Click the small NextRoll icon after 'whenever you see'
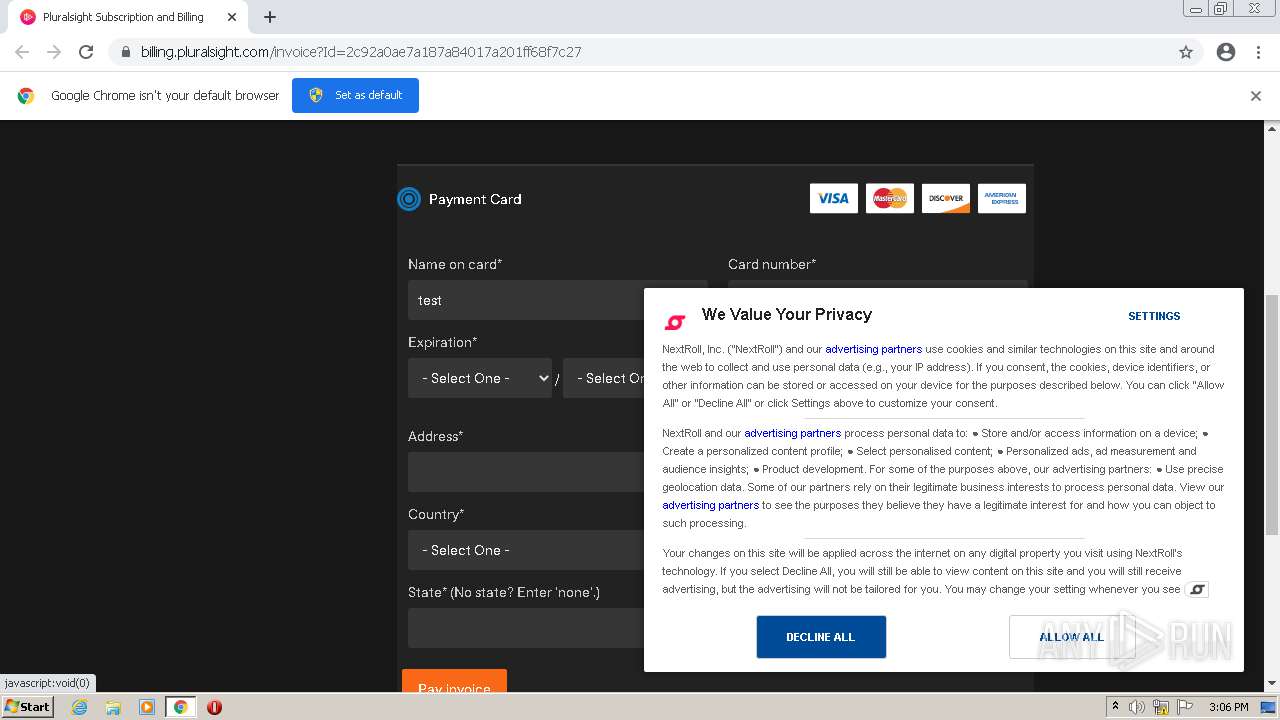 point(1196,589)
